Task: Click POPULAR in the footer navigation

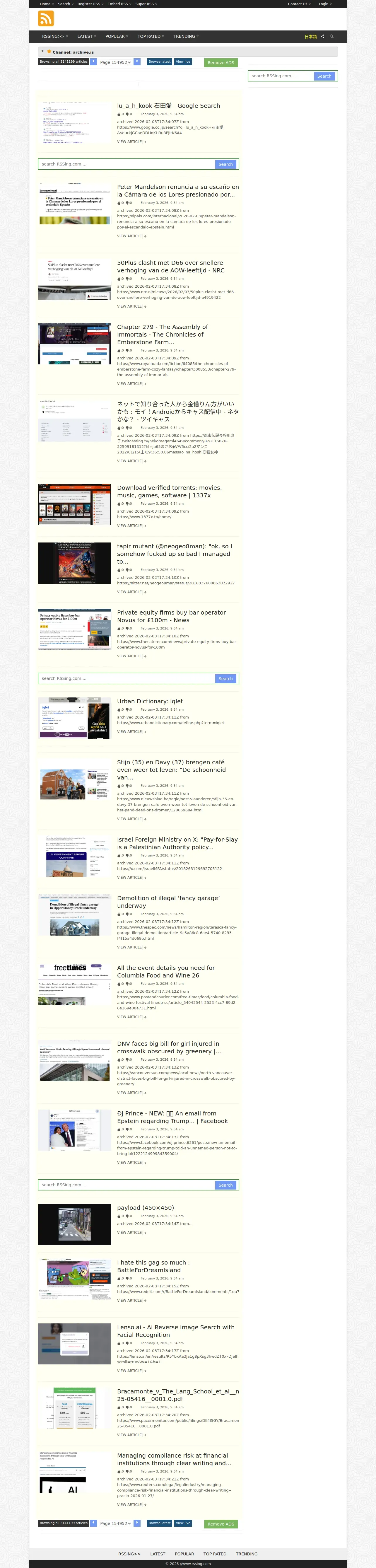Action: click(x=184, y=1554)
